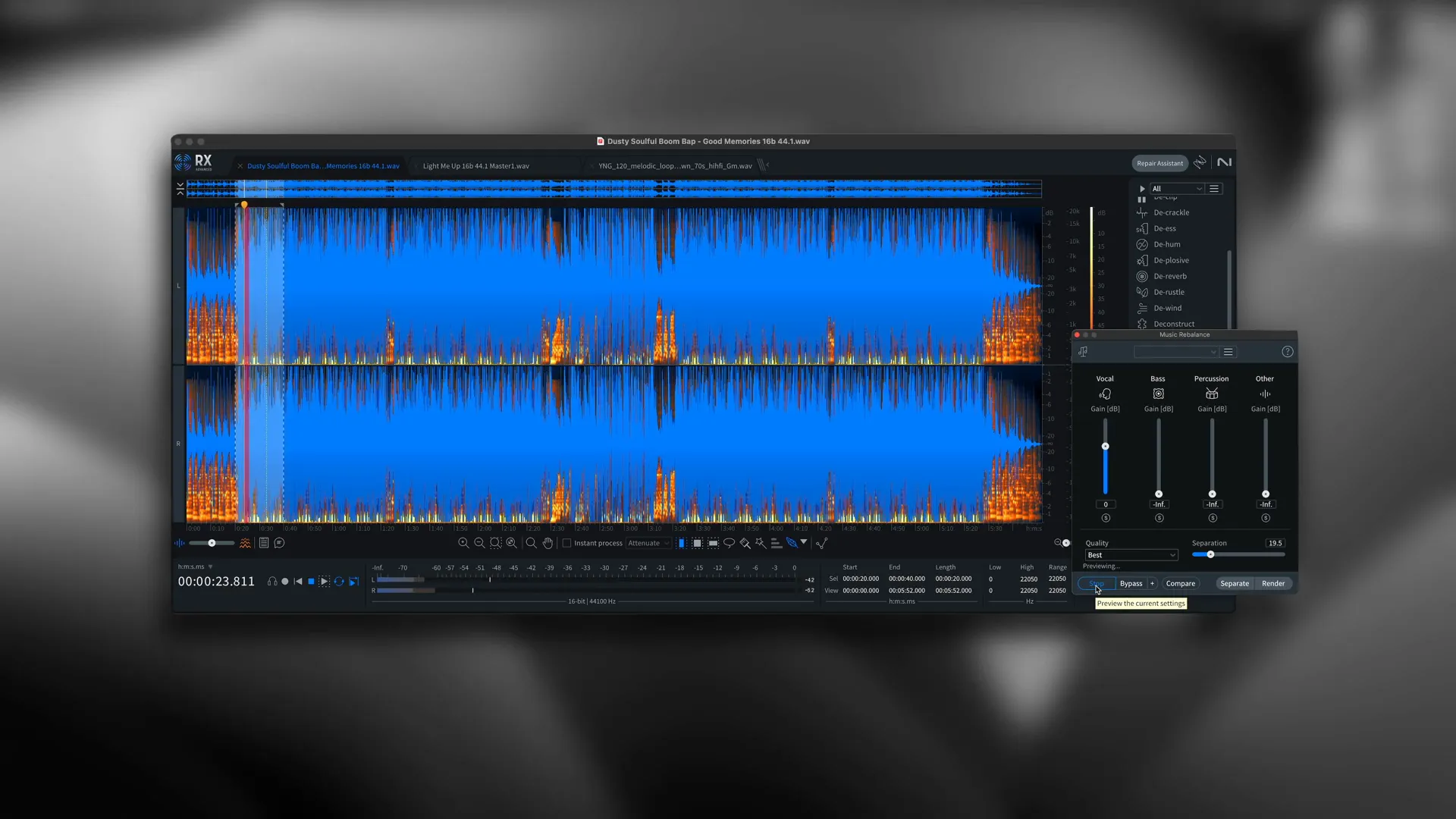Toggle play selection mode
The height and width of the screenshot is (819, 1456).
pos(325,582)
